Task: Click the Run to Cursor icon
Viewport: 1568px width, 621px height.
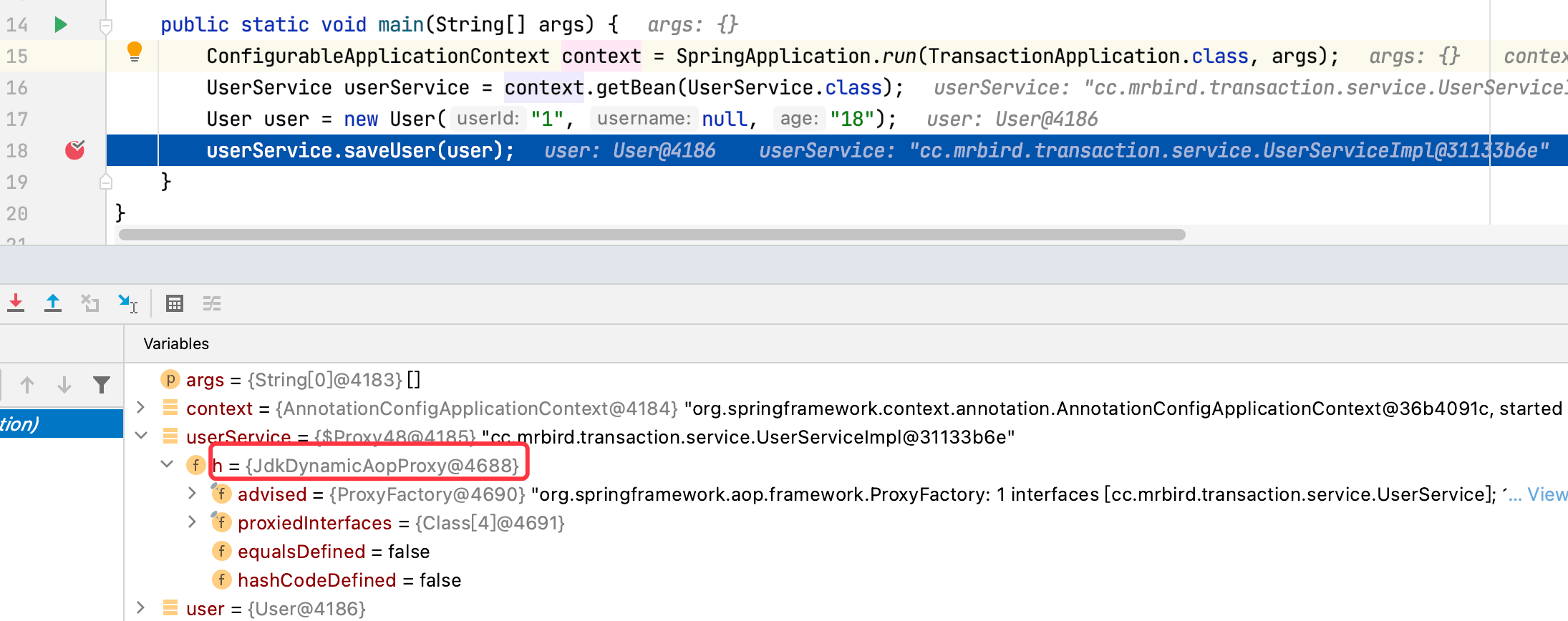Action: click(x=127, y=303)
